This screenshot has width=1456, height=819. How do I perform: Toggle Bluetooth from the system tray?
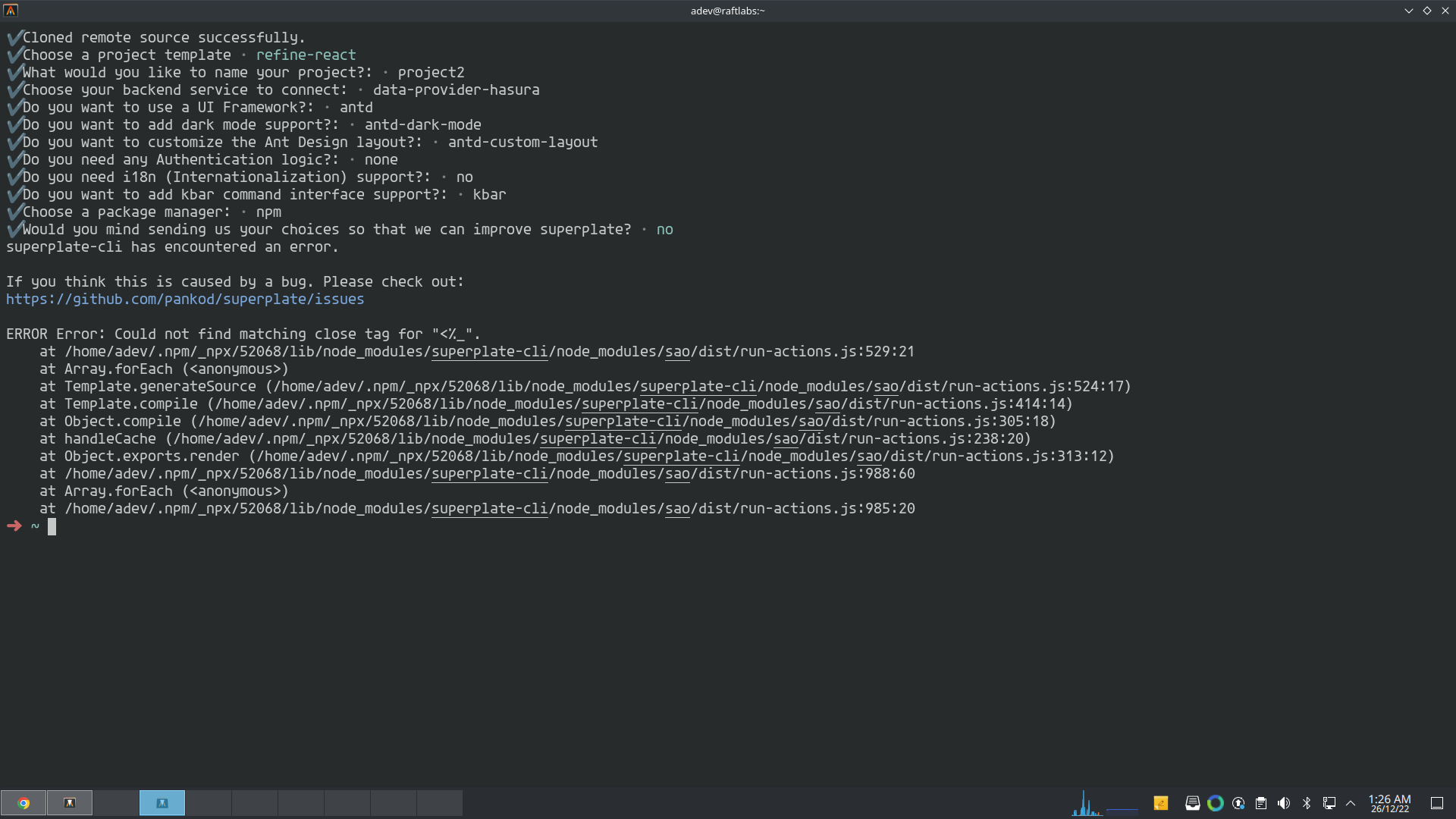[1307, 802]
